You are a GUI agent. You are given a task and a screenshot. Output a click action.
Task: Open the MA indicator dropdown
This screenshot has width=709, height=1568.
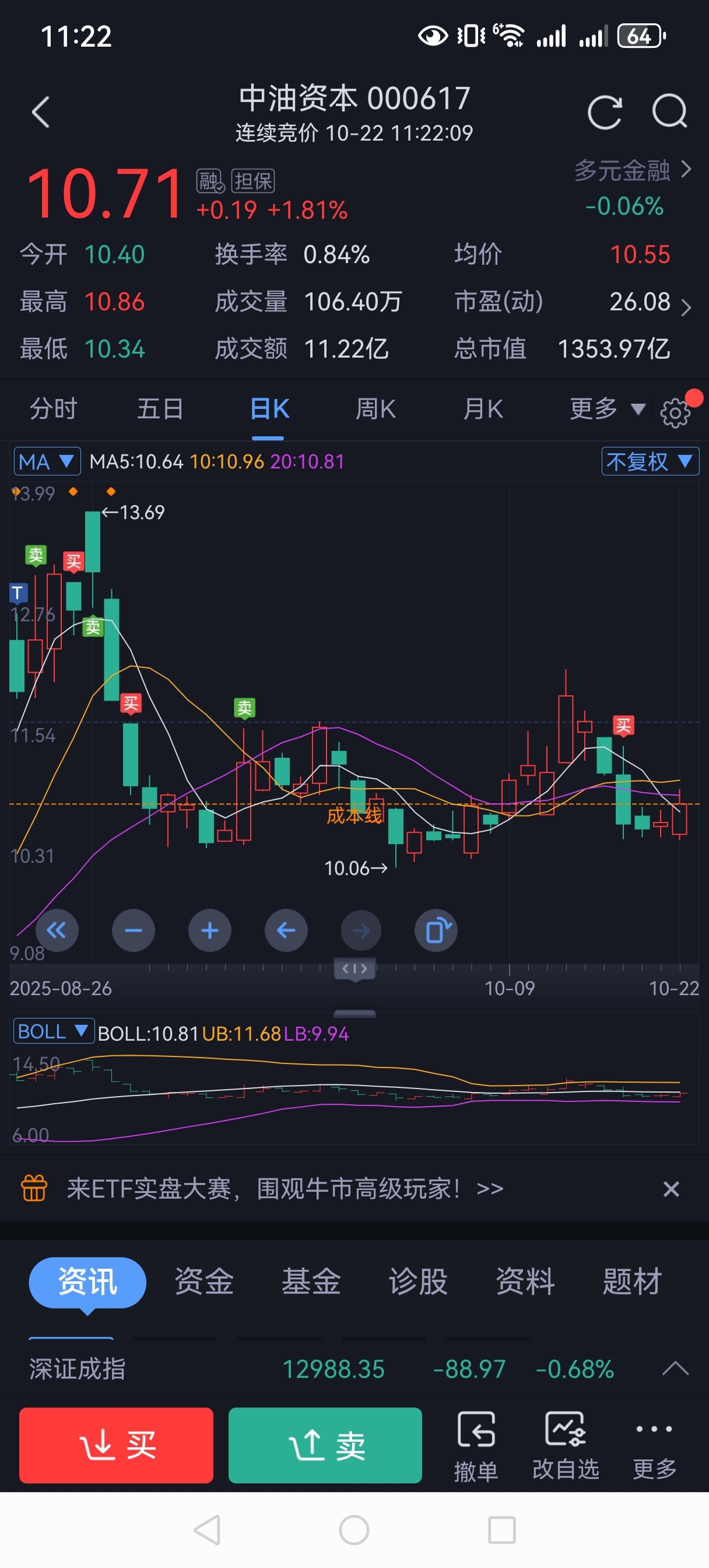click(x=47, y=461)
